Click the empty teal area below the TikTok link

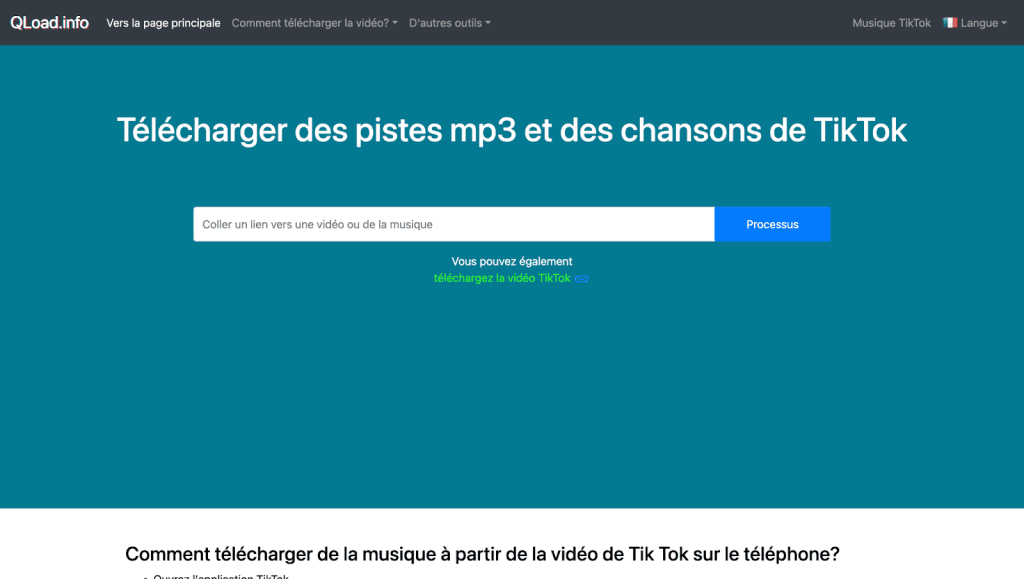pyautogui.click(x=512, y=400)
